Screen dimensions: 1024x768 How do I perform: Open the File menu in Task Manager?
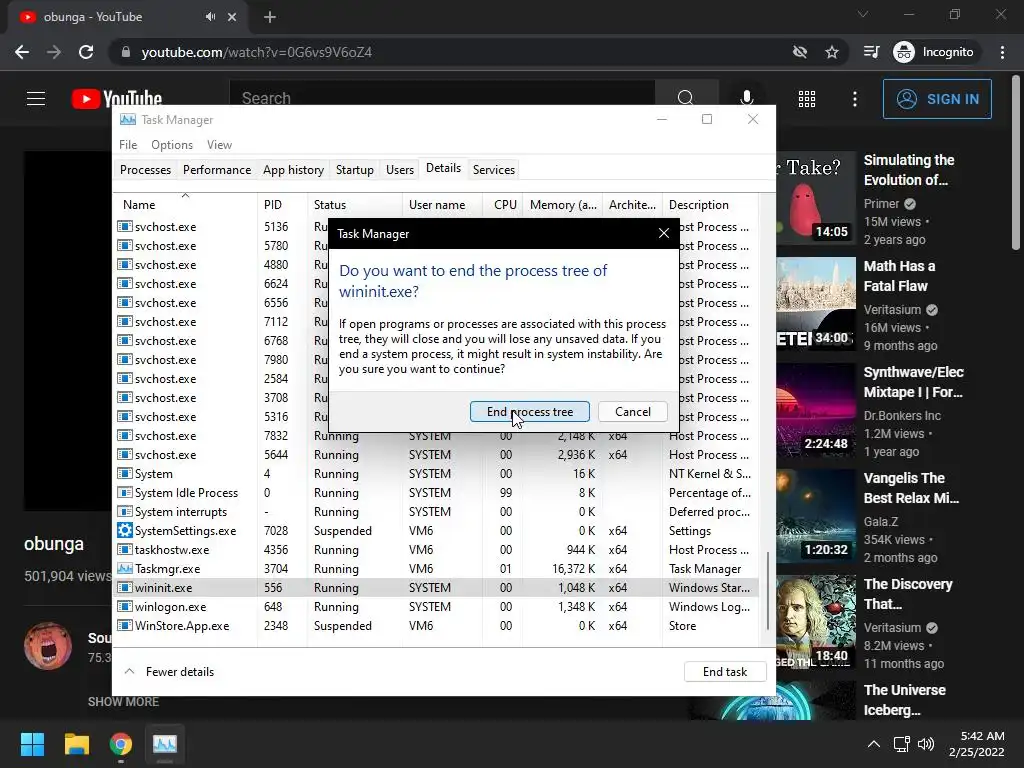pyautogui.click(x=128, y=144)
